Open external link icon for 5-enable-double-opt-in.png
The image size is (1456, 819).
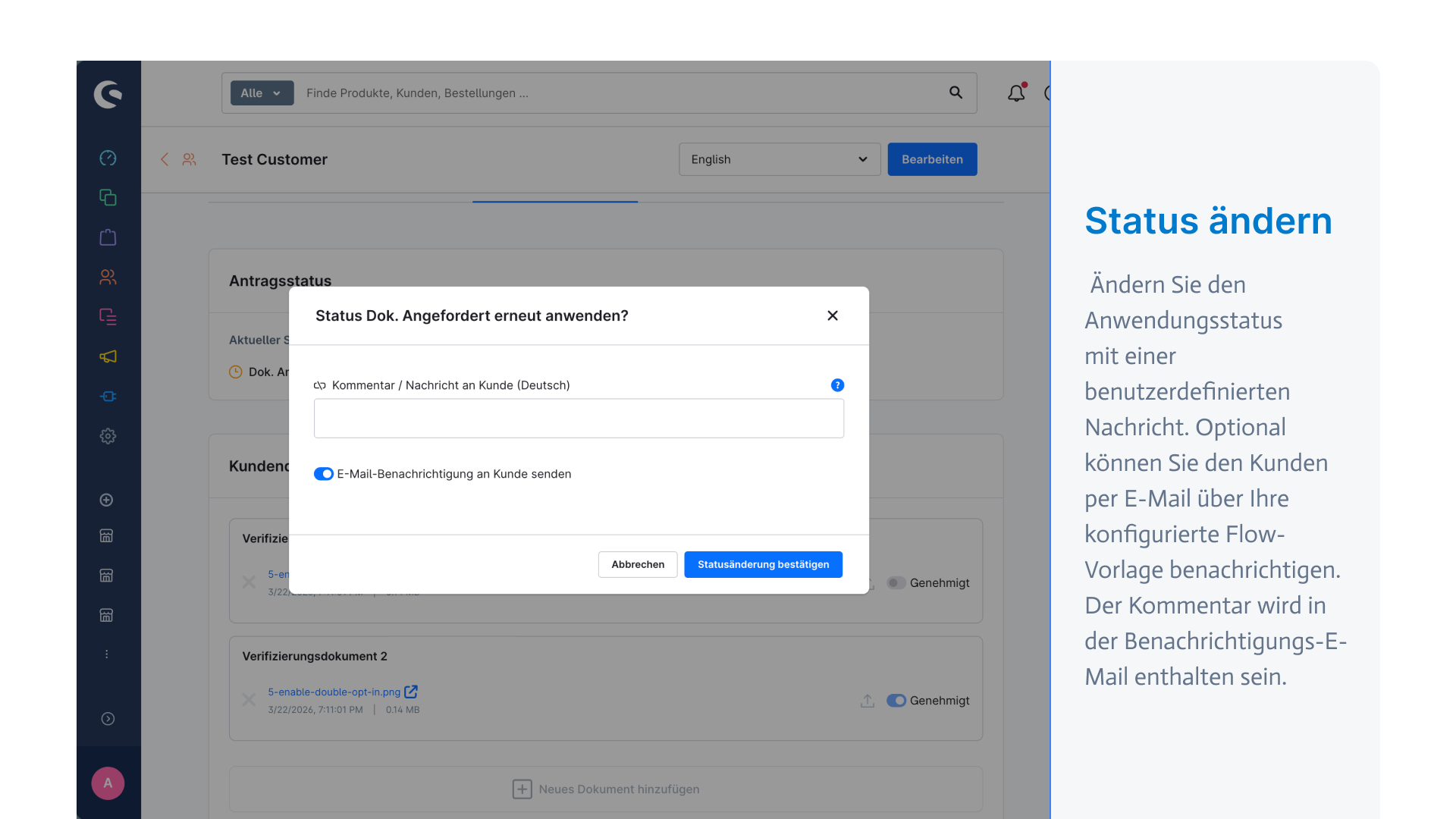tap(411, 692)
